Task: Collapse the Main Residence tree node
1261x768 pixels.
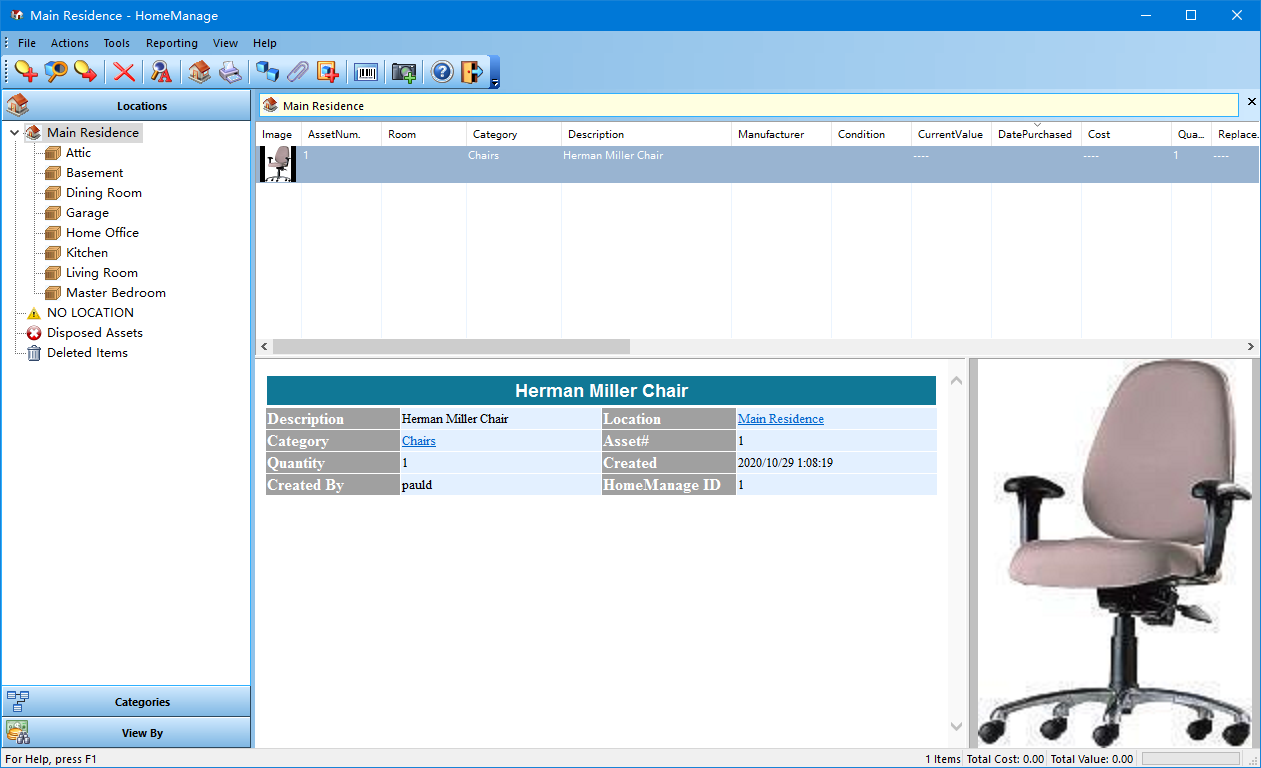Action: [14, 133]
